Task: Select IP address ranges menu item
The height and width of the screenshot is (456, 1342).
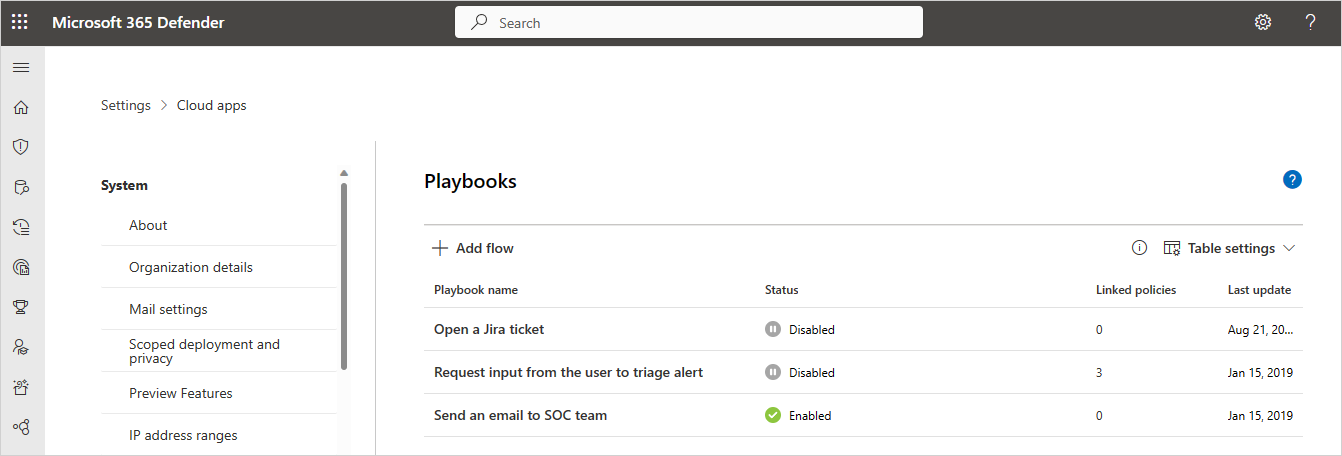Action: 183,435
